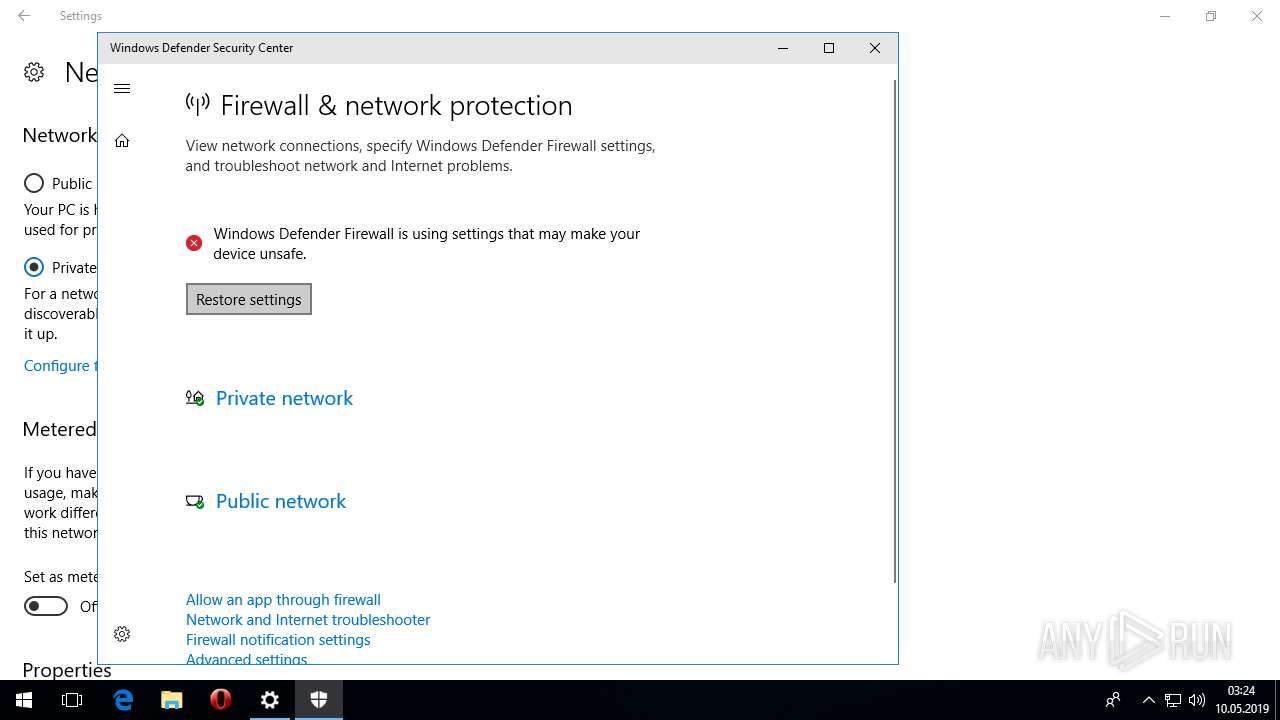Select Private radio button in Settings
Image resolution: width=1280 pixels, height=720 pixels.
(34, 267)
